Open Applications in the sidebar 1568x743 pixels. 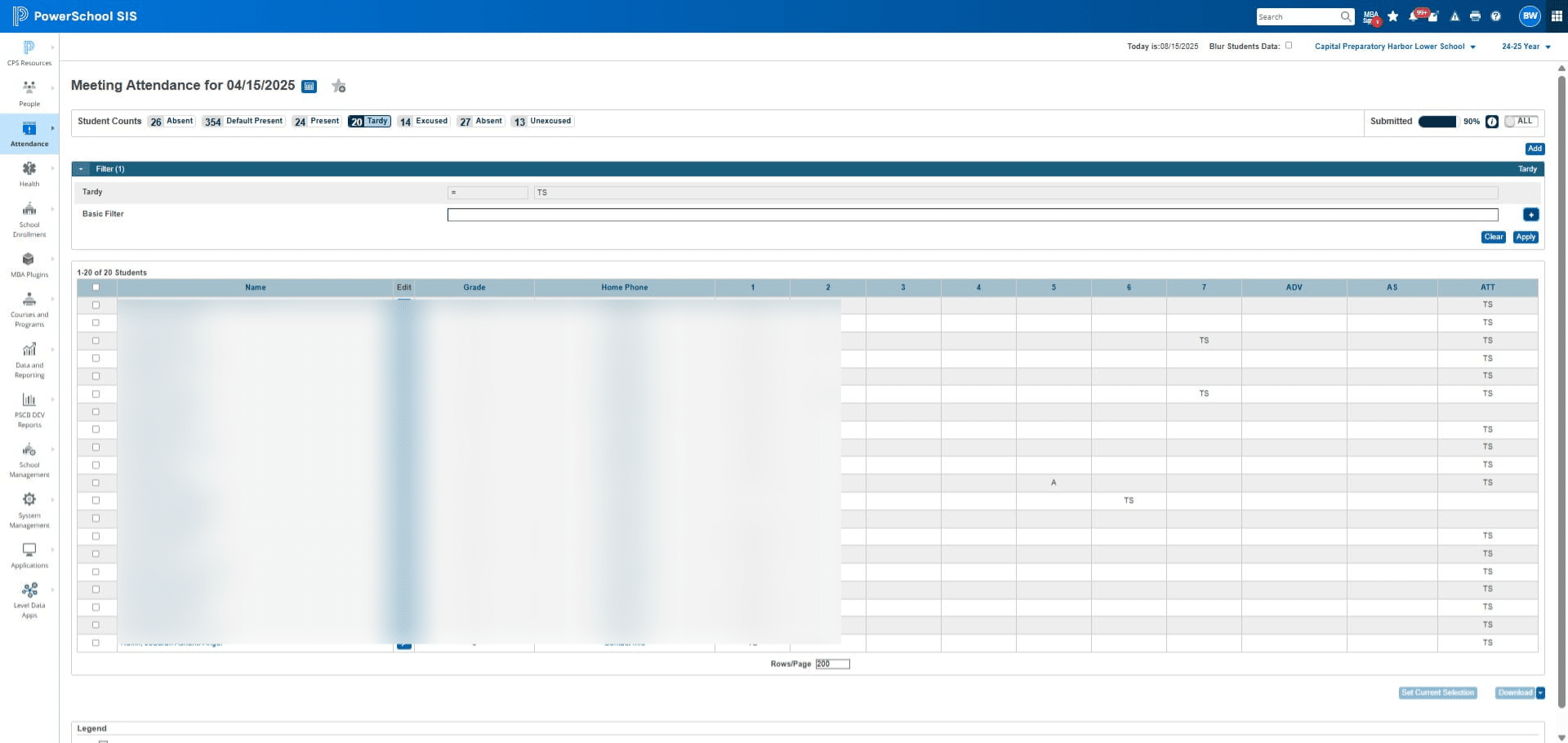pos(29,555)
